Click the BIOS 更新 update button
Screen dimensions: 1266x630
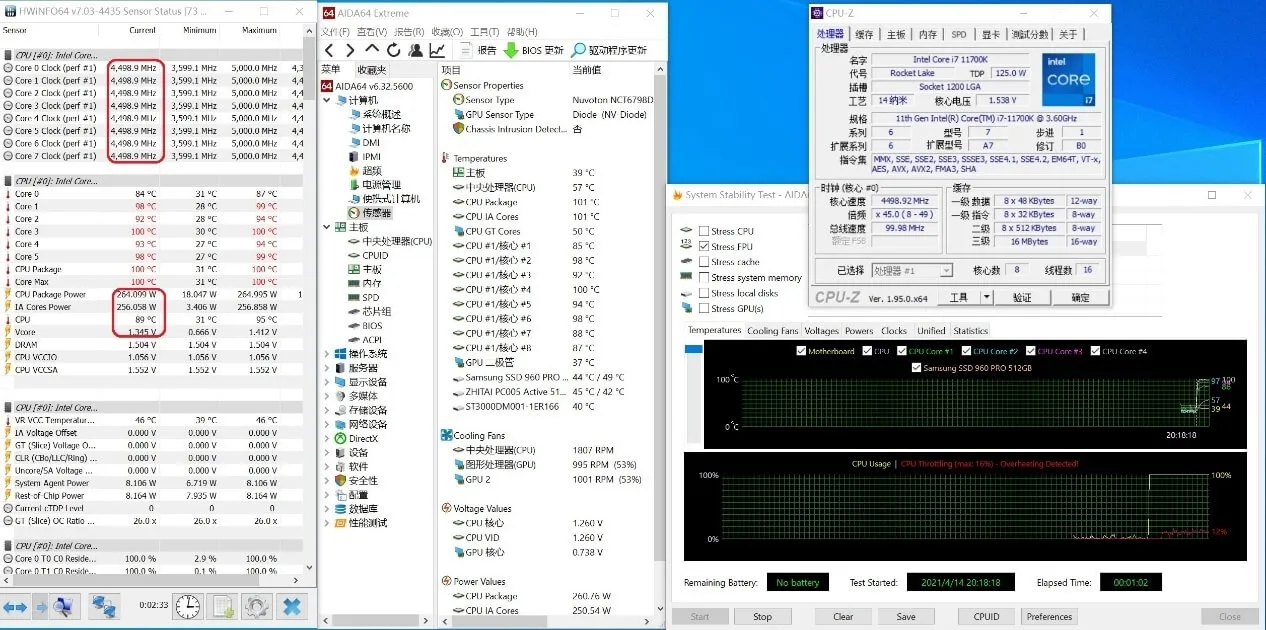click(x=534, y=50)
